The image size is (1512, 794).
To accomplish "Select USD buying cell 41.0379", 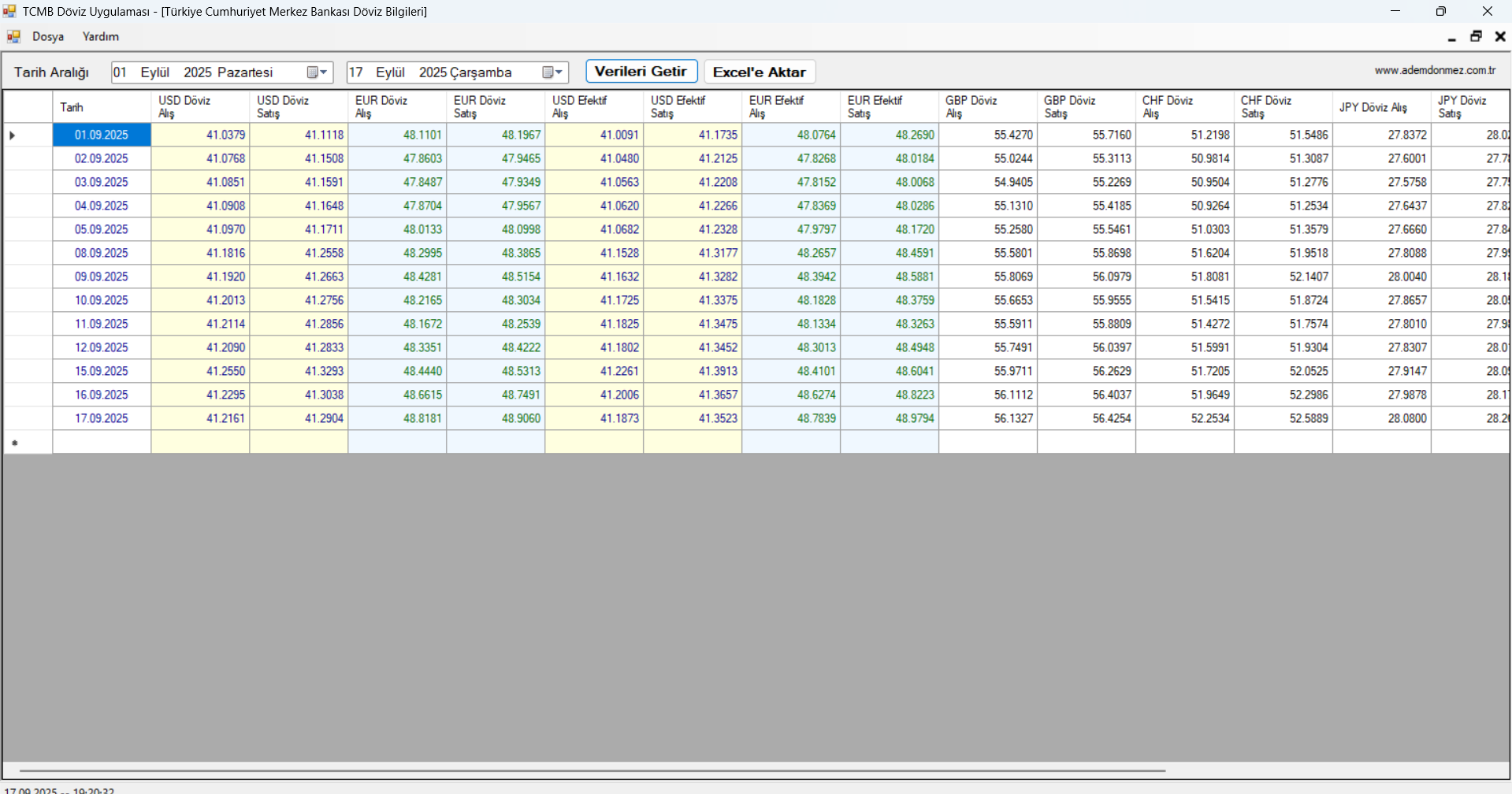I will pyautogui.click(x=200, y=135).
